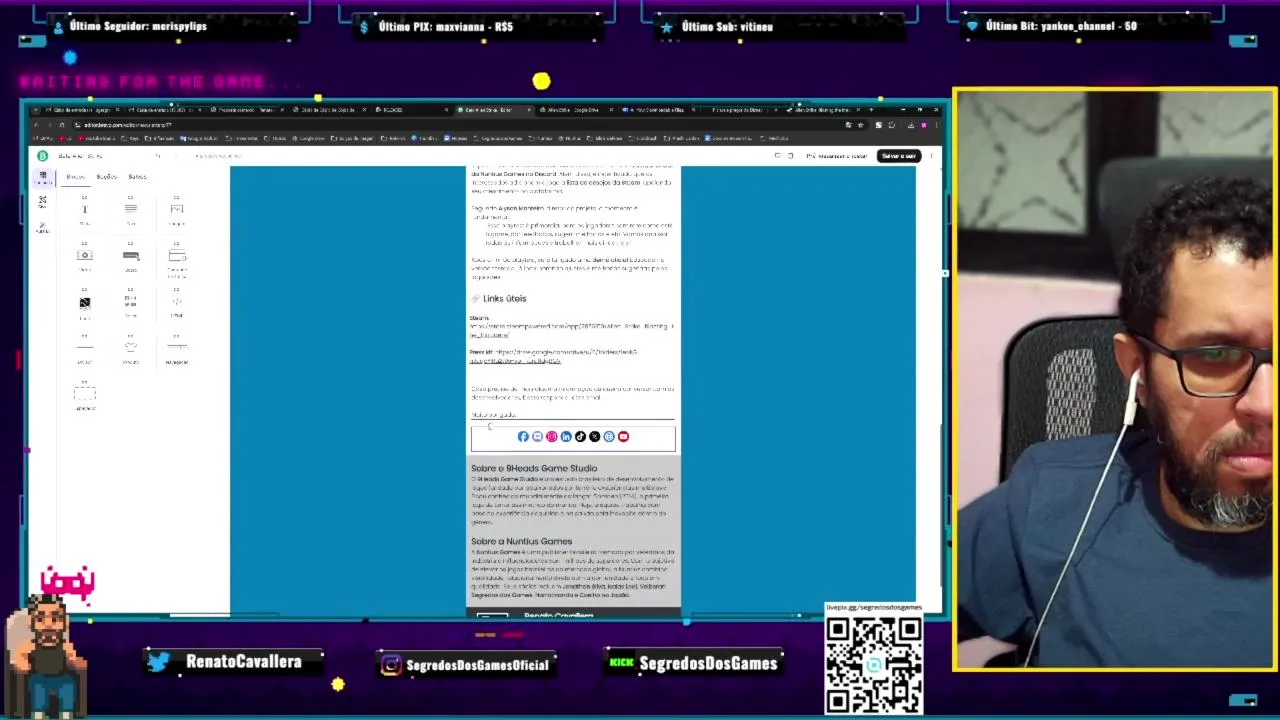Viewport: 1280px width, 720px height.
Task: Select the Sobre o 8Heads Game Studio heading
Action: (534, 468)
